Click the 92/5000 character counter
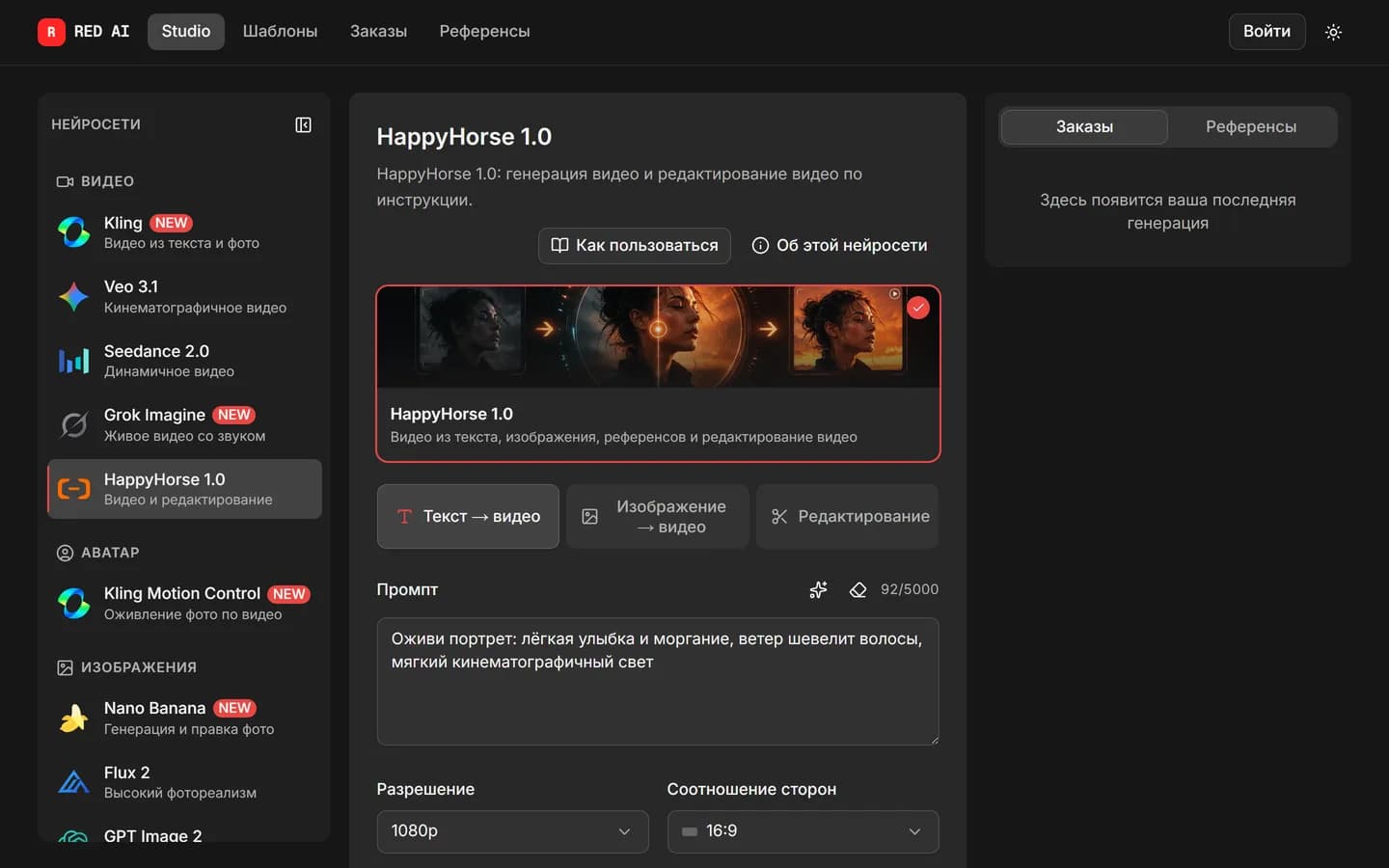This screenshot has width=1389, height=868. pos(910,589)
